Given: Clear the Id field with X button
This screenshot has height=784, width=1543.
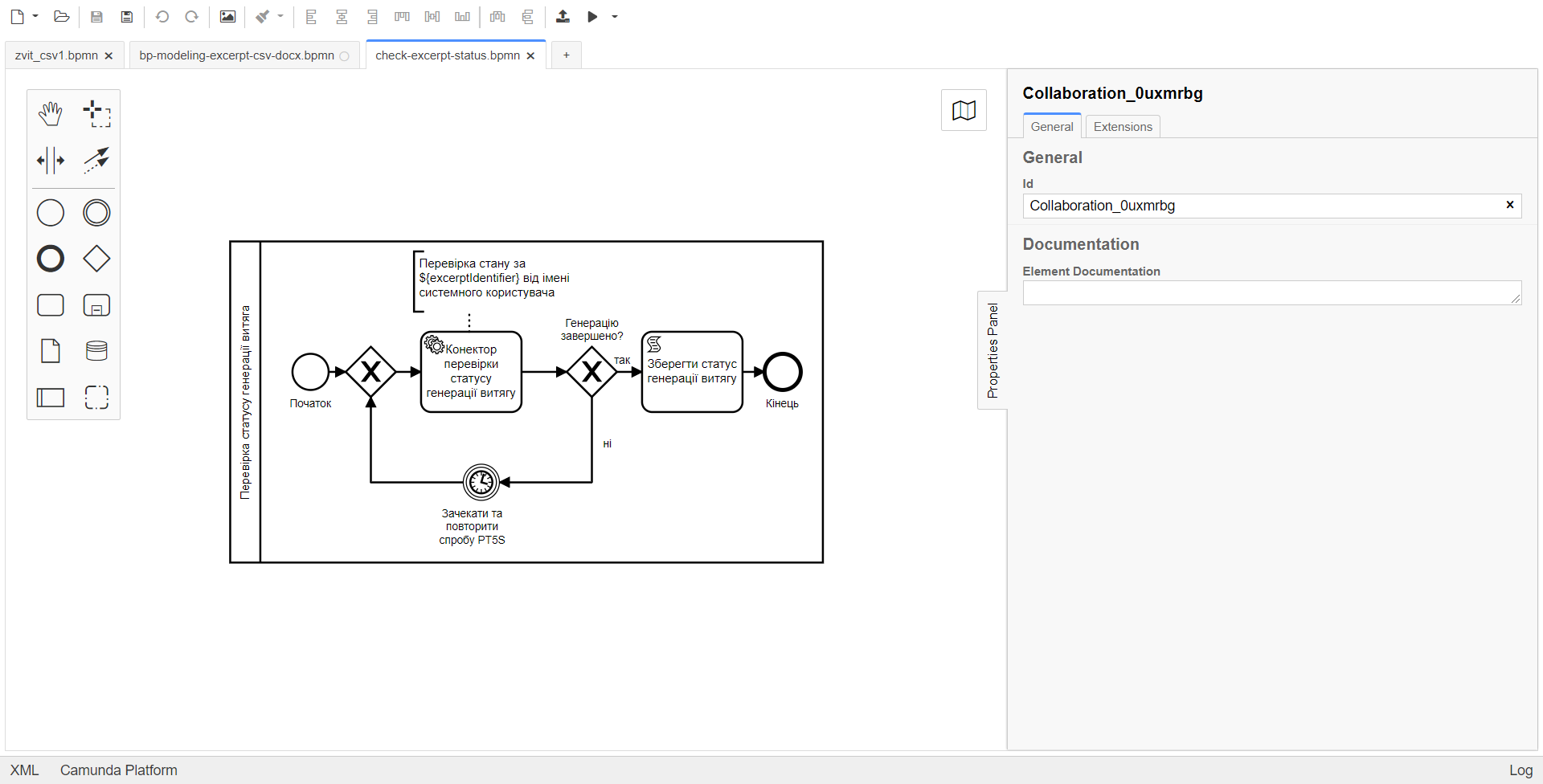Looking at the screenshot, I should click(x=1509, y=205).
